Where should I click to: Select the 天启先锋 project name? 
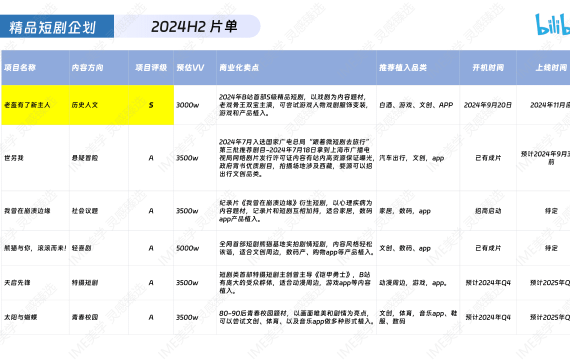click(17, 283)
